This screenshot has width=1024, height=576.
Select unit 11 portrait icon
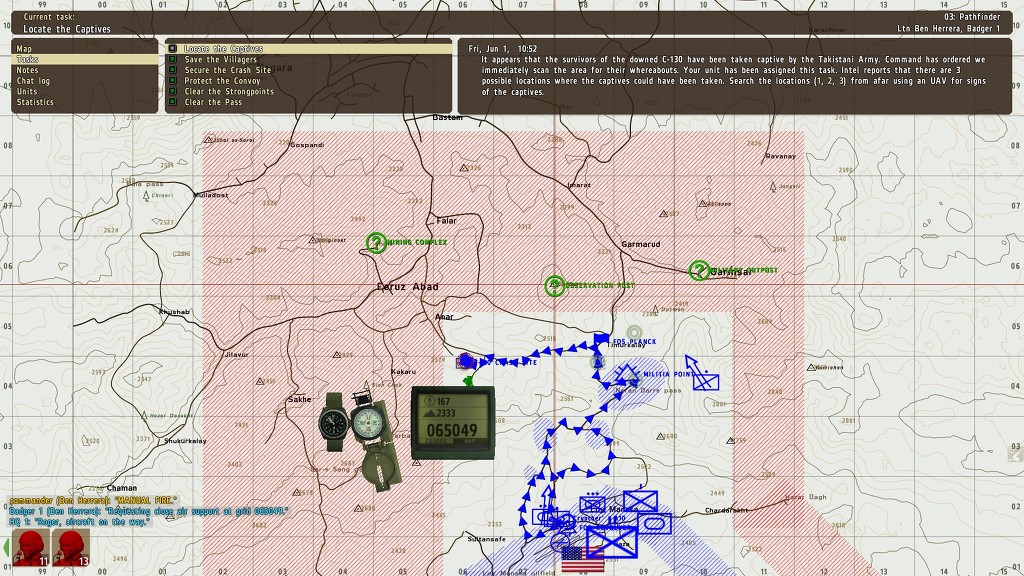coord(30,548)
